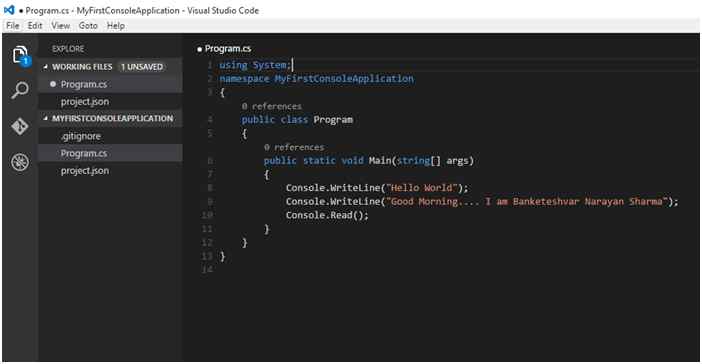Click the '0 references' lens above Main
Image resolution: width=702 pixels, height=364 pixels.
click(294, 147)
